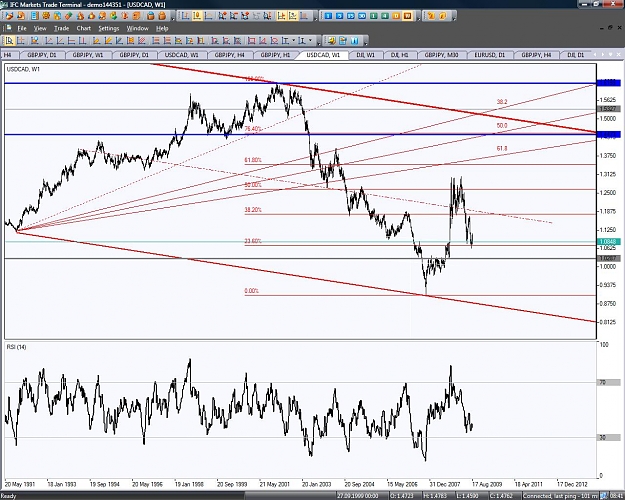Click the green downward arrow toolbar icon
Screen dimensions: 625x500
(114, 16)
